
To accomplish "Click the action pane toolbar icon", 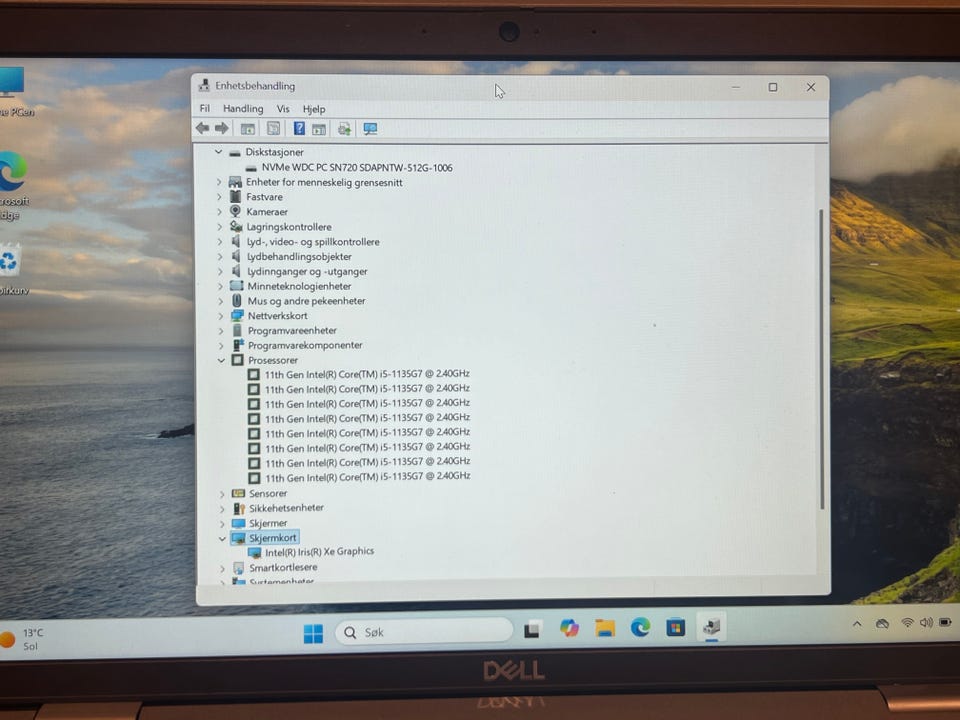I will (319, 129).
